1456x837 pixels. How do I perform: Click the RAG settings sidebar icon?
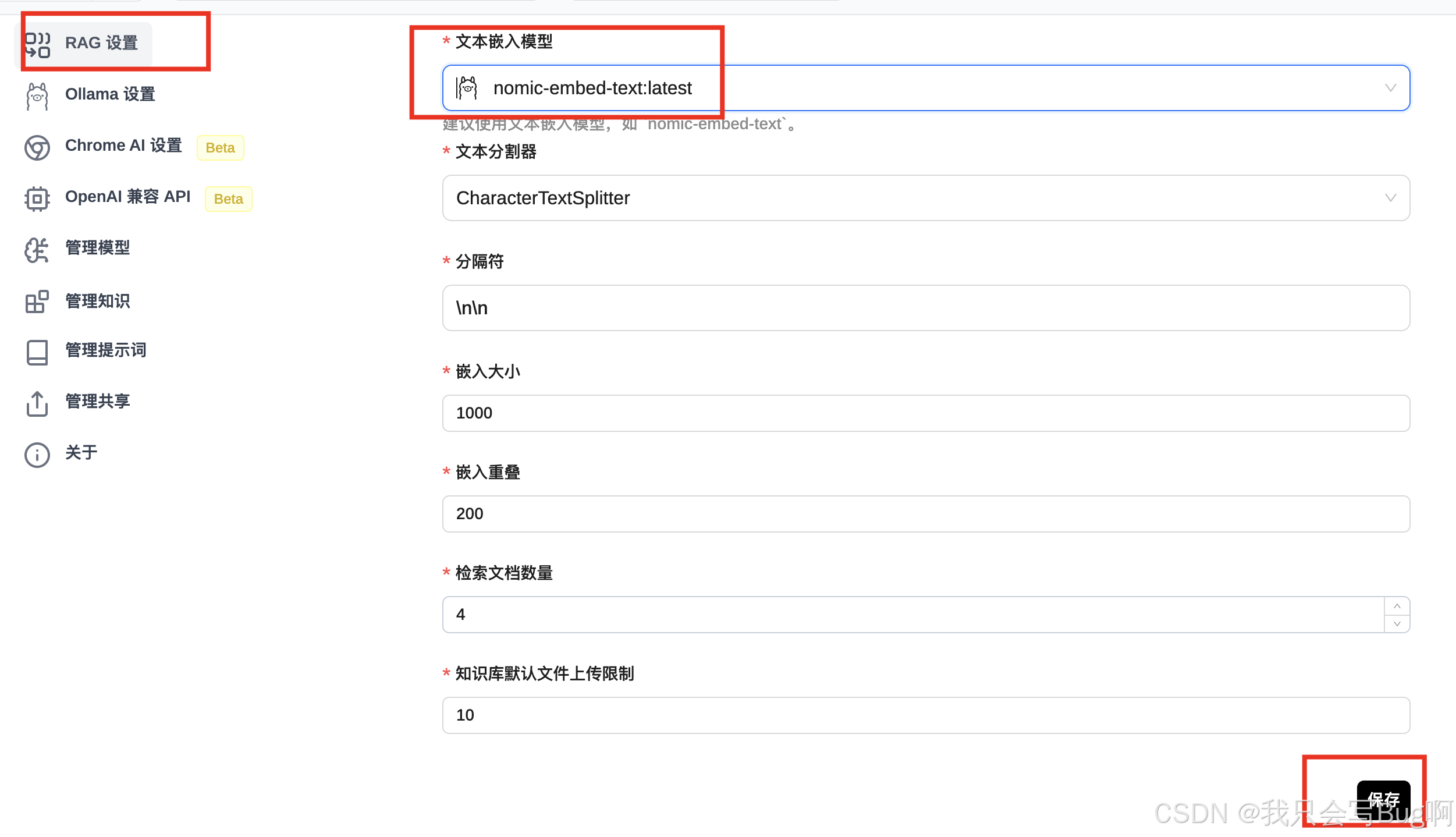coord(37,45)
